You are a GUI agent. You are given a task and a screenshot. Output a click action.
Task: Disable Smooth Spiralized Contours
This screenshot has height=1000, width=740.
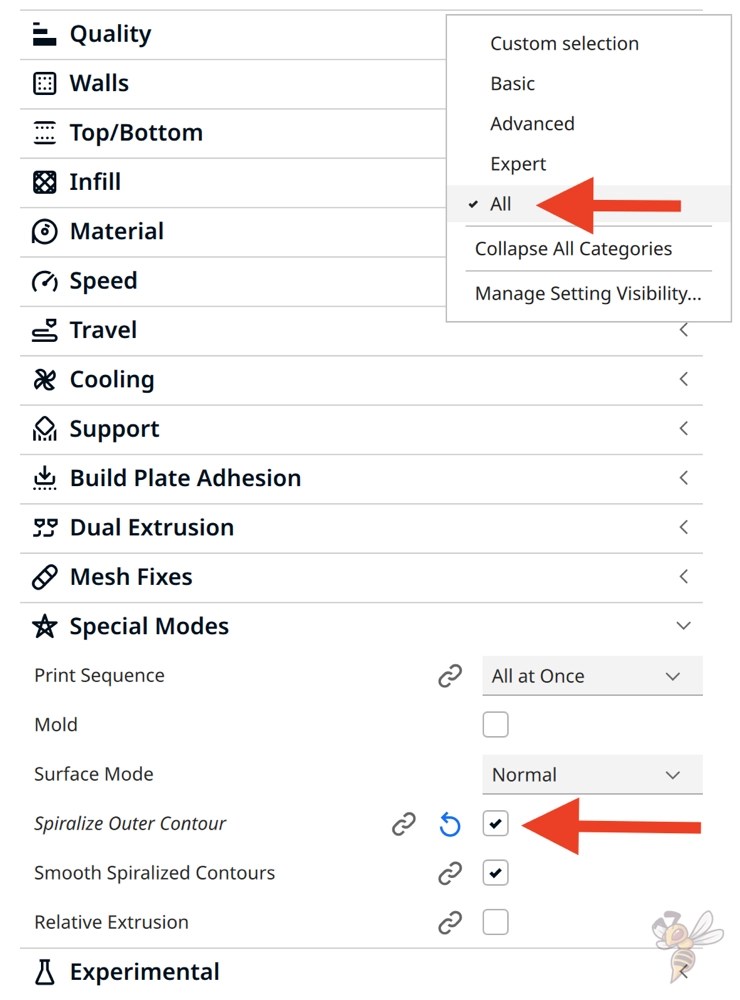(x=495, y=872)
